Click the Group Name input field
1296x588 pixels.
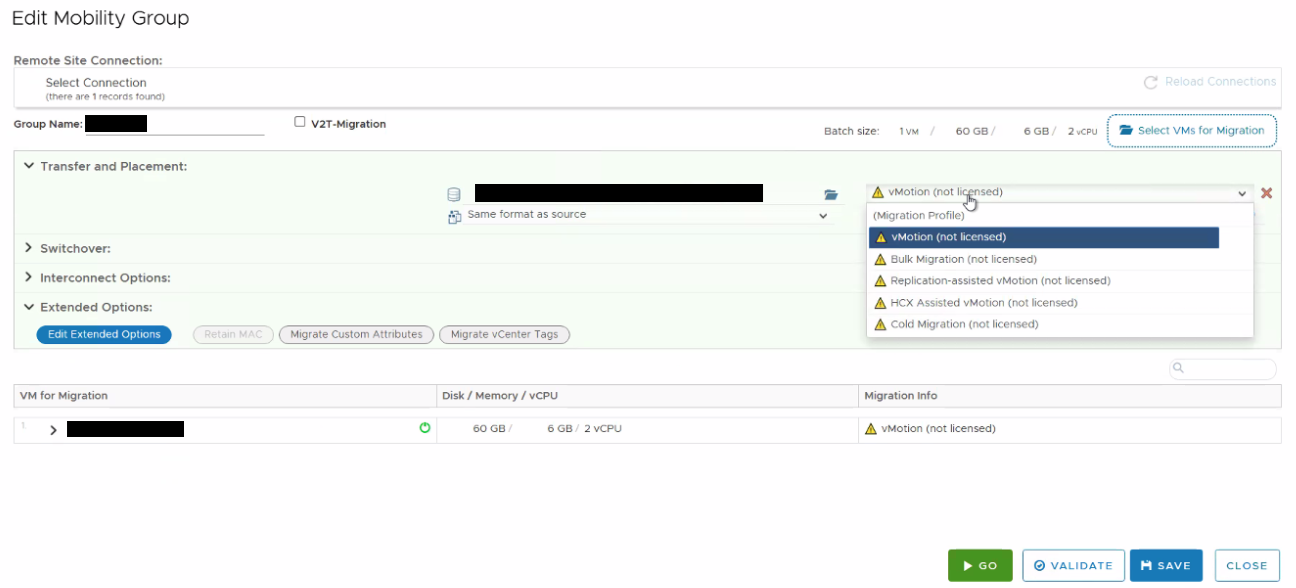coord(175,124)
